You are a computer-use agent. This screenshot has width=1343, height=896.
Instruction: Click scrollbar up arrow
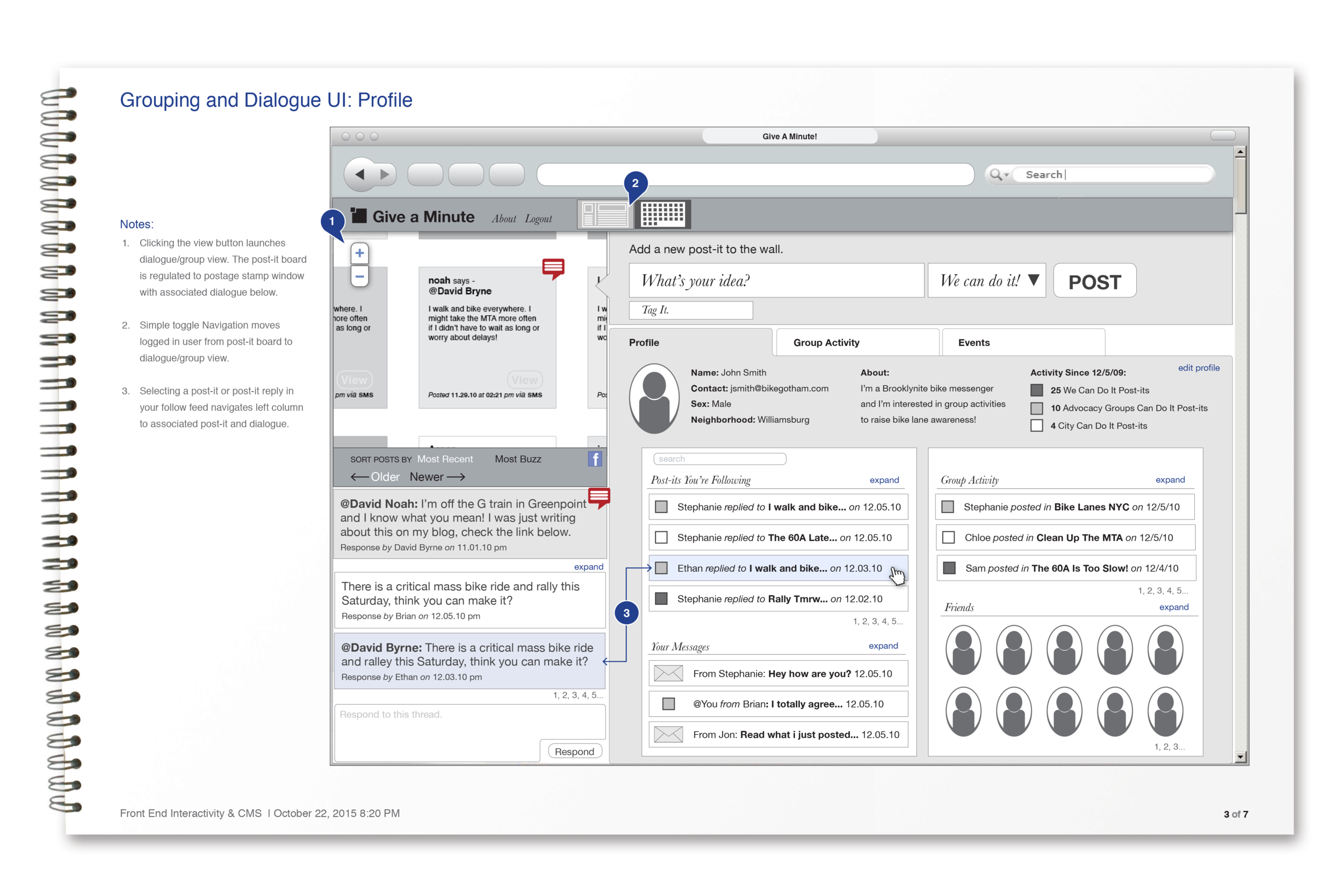(1240, 152)
